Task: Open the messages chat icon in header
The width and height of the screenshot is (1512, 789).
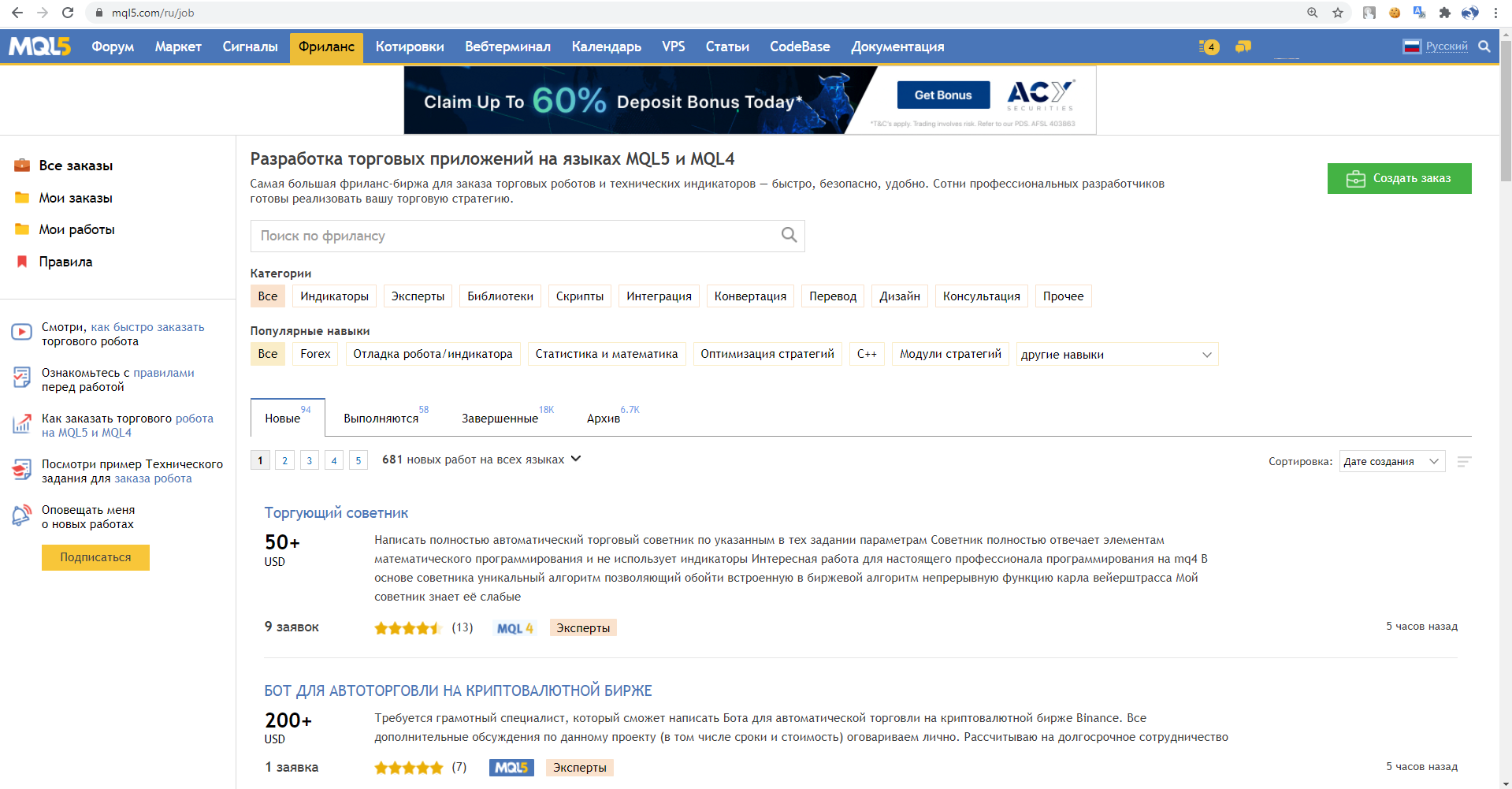Action: (x=1243, y=47)
